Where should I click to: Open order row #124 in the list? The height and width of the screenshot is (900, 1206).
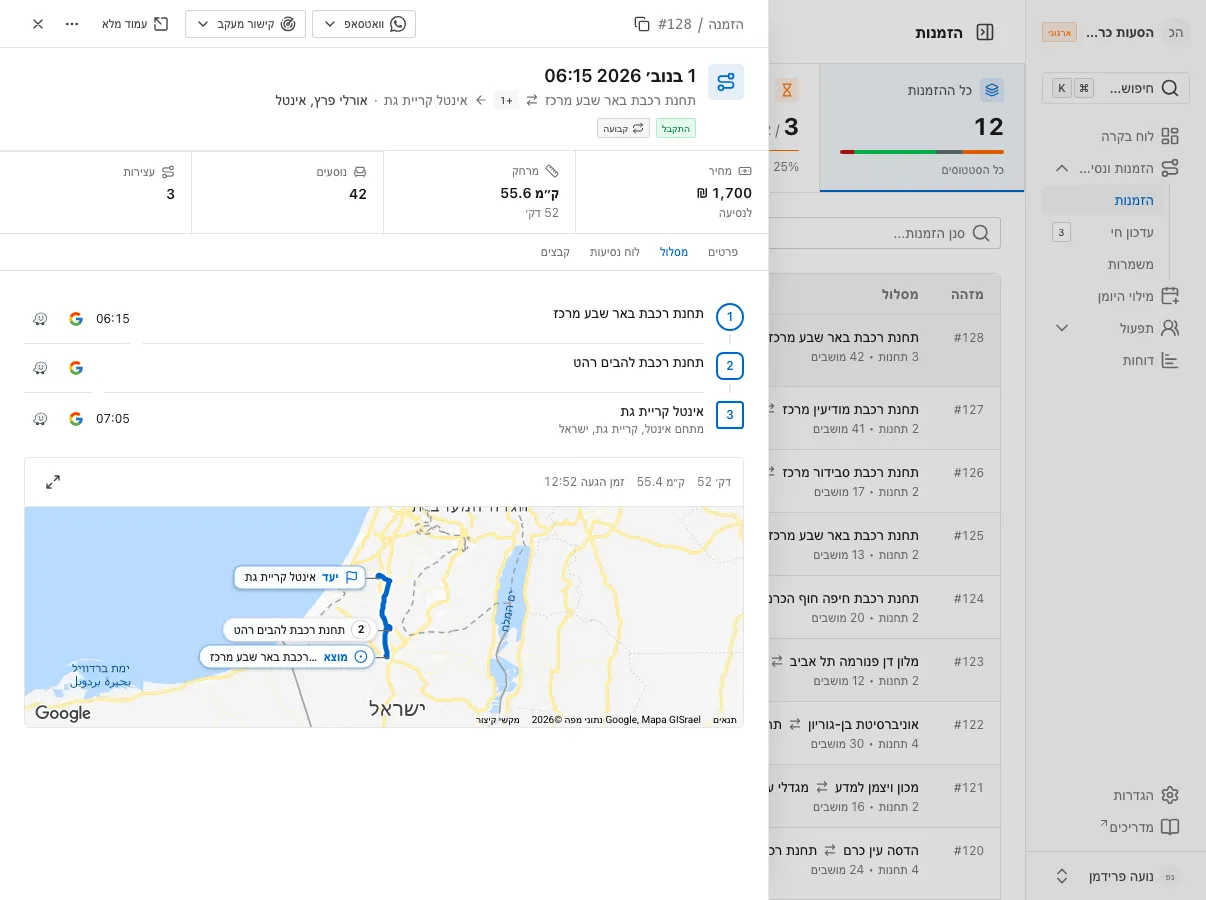884,607
